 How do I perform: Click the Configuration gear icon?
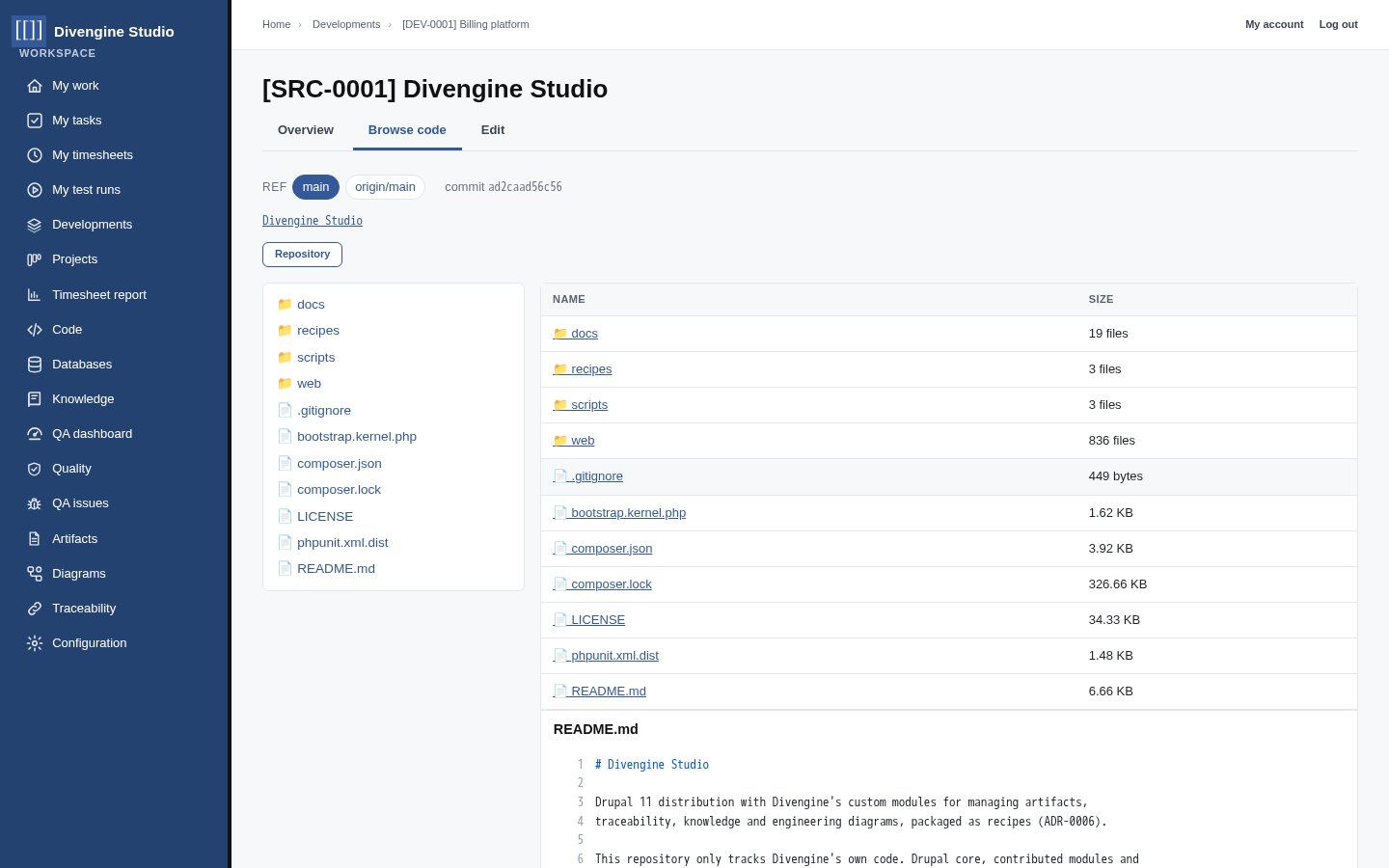coord(35,643)
